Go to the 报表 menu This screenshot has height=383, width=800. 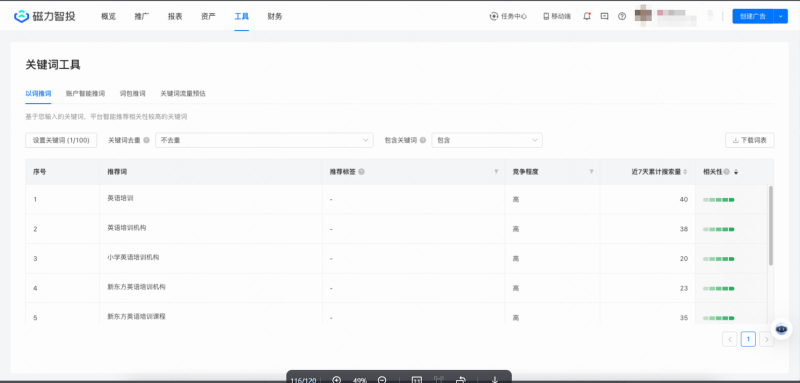[175, 16]
